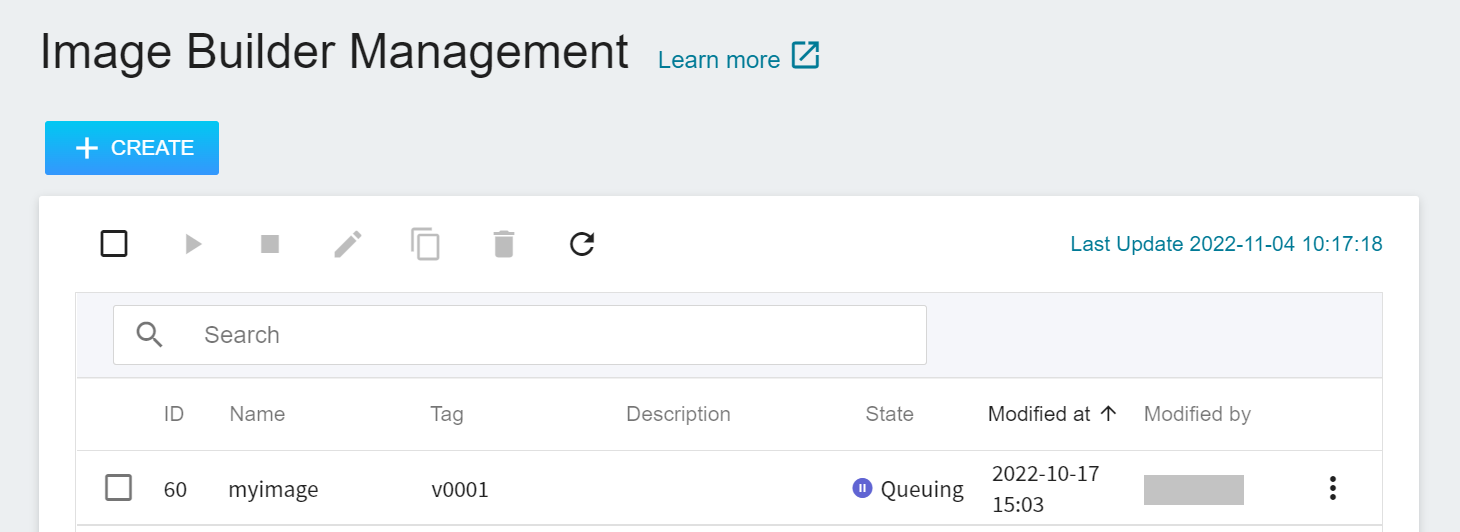Viewport: 1460px width, 532px height.
Task: Sort by the State column header
Action: coord(890,414)
